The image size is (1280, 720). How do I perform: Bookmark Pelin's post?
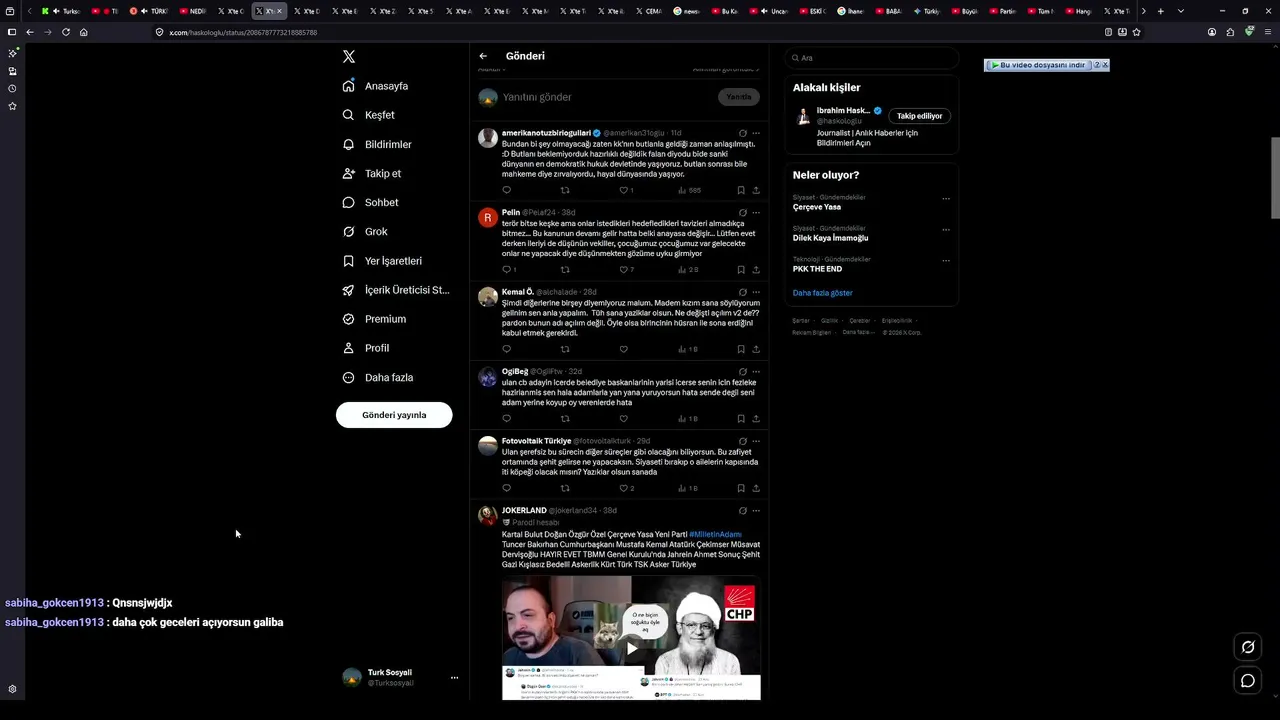pos(741,270)
